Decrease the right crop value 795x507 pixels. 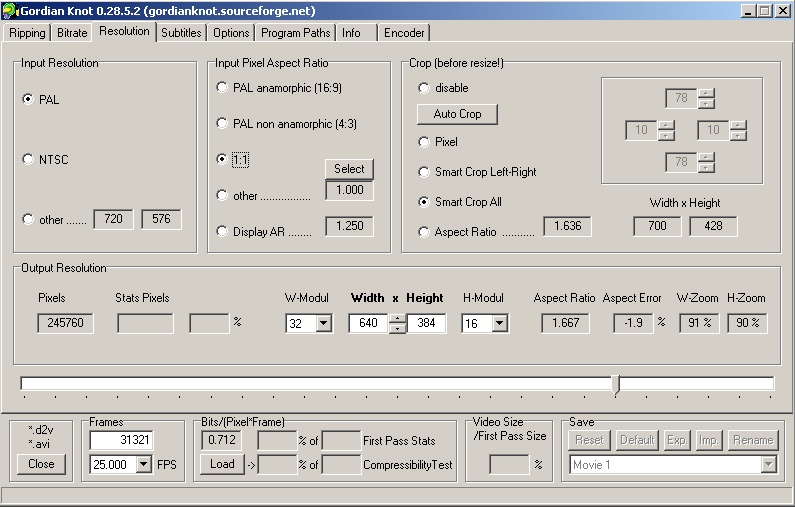click(x=738, y=135)
